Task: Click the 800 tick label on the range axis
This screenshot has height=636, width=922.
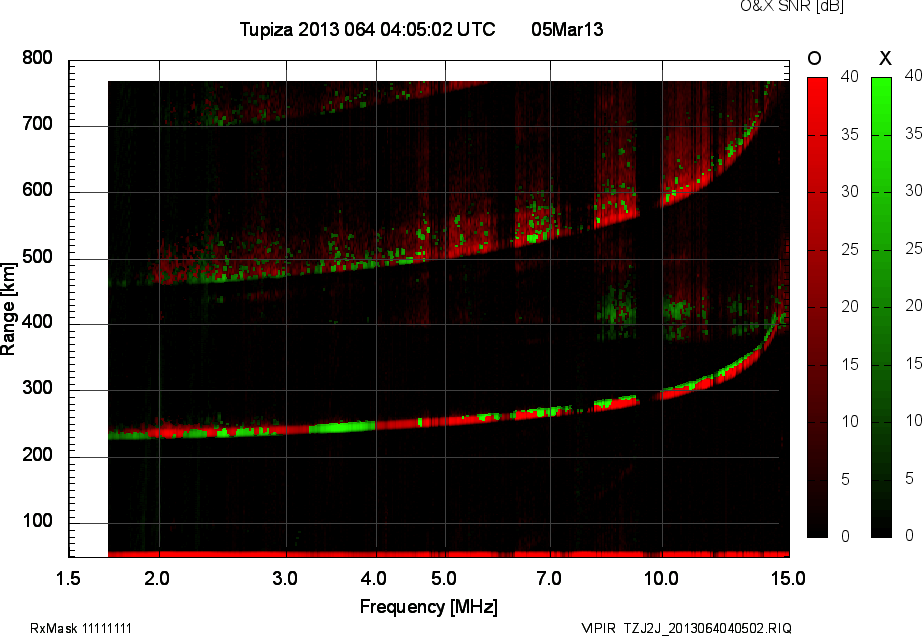Action: click(x=37, y=58)
